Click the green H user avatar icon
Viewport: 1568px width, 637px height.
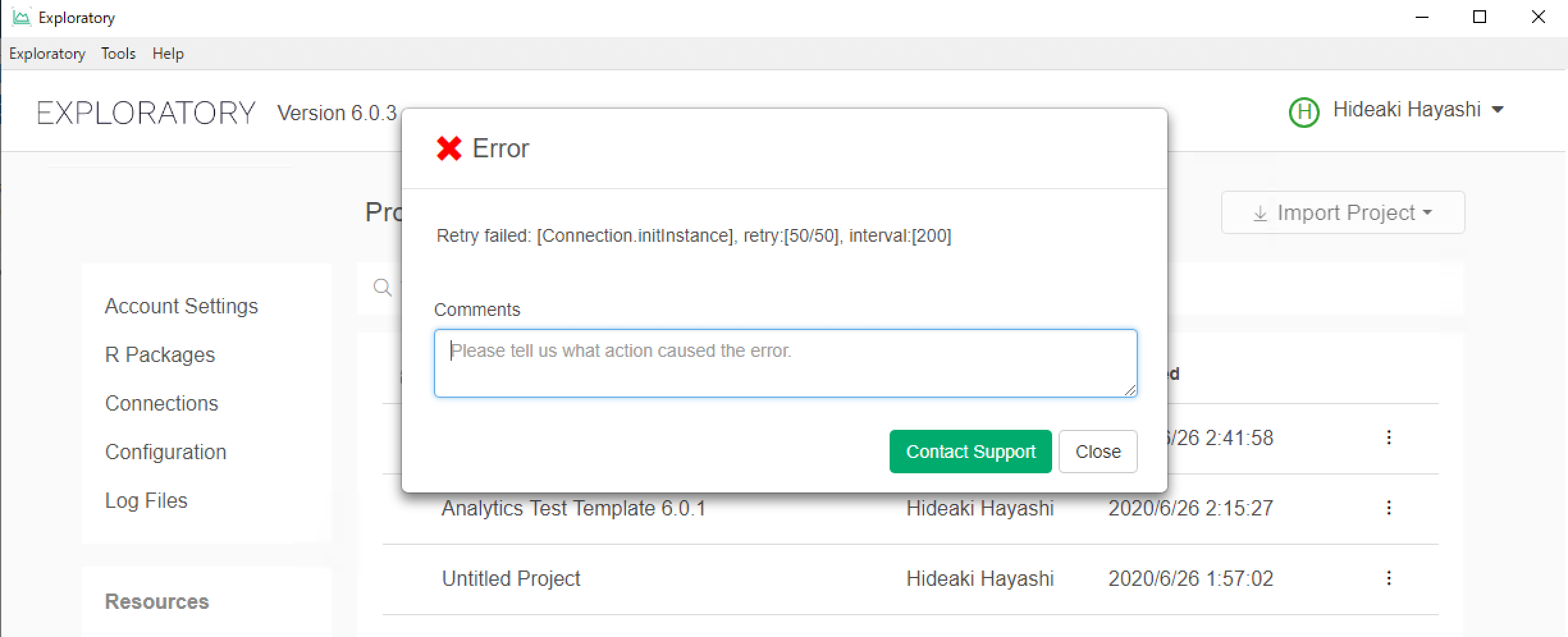pyautogui.click(x=1304, y=112)
